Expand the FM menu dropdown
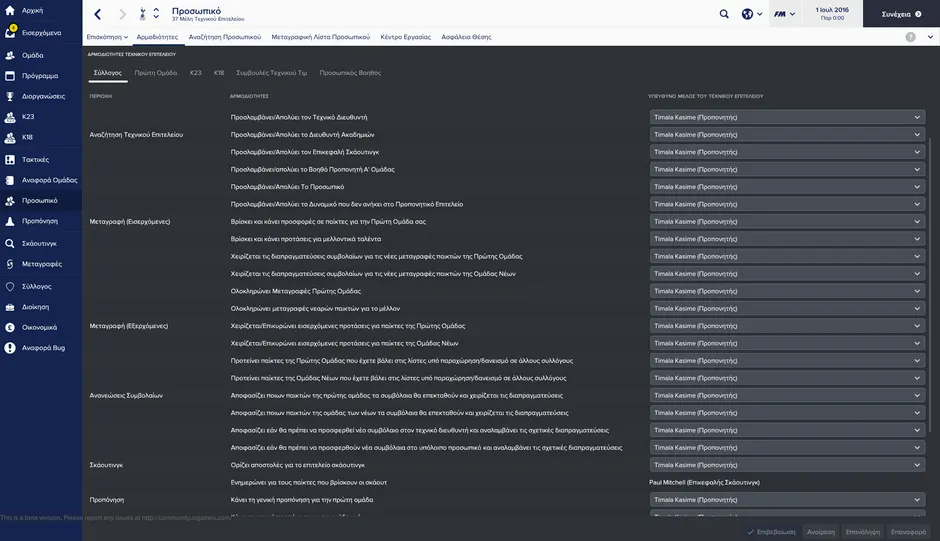The height and width of the screenshot is (541, 940). (x=787, y=14)
